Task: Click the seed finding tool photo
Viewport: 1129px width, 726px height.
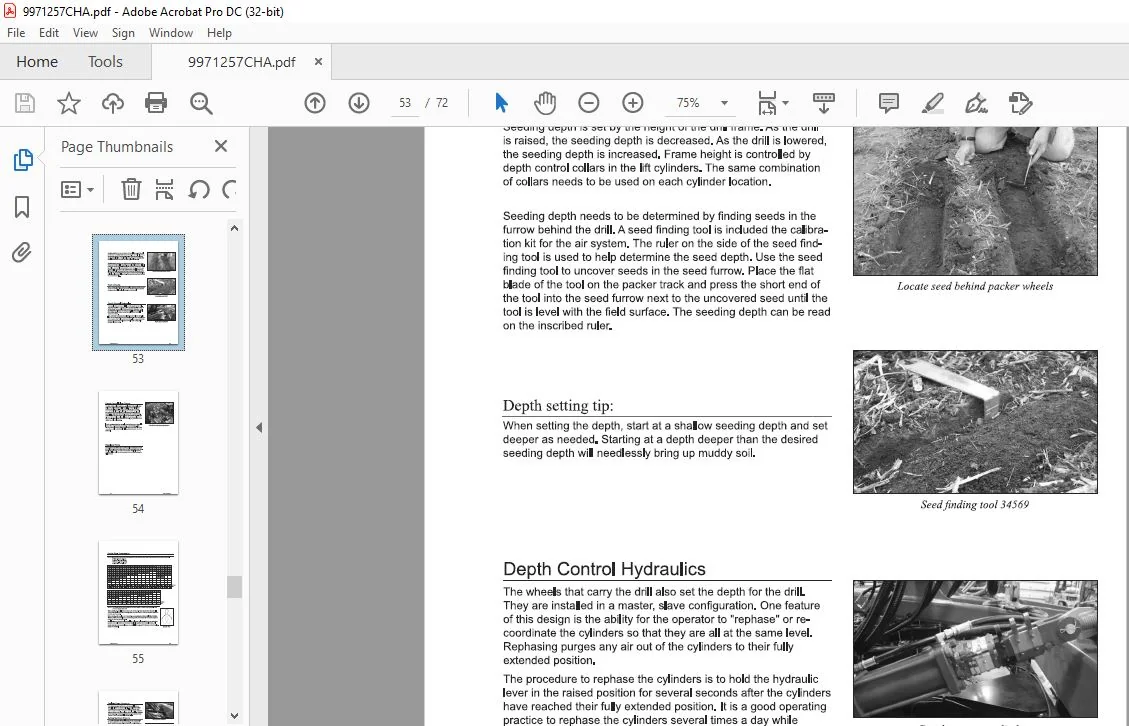Action: coord(975,422)
